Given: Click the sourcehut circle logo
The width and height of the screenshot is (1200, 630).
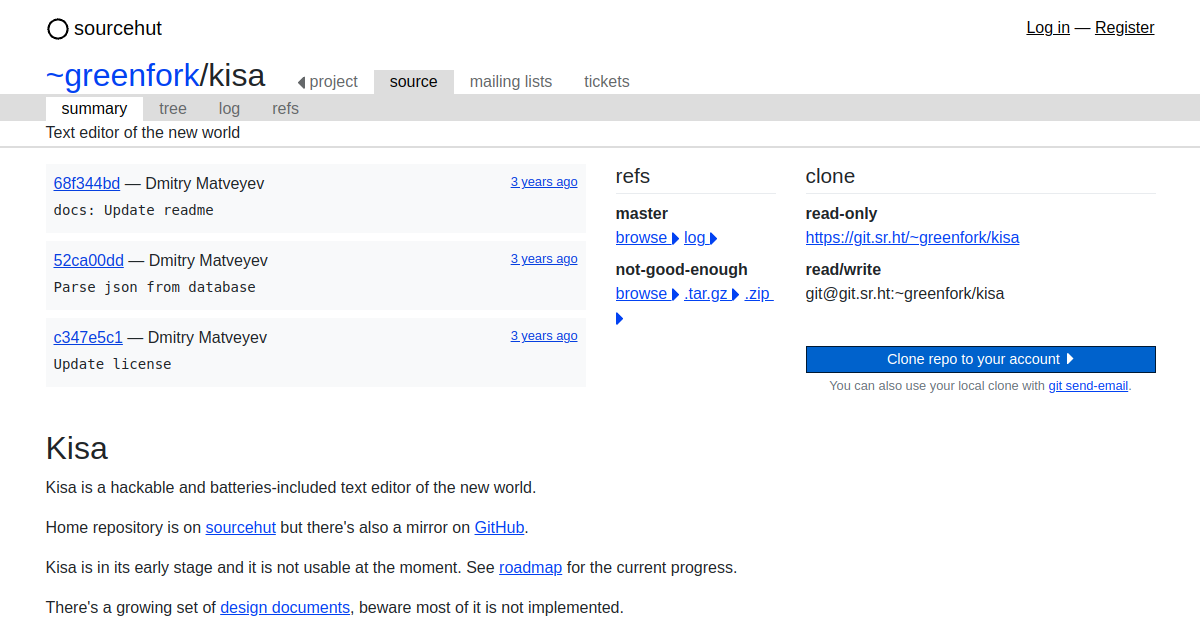Looking at the screenshot, I should click(58, 29).
